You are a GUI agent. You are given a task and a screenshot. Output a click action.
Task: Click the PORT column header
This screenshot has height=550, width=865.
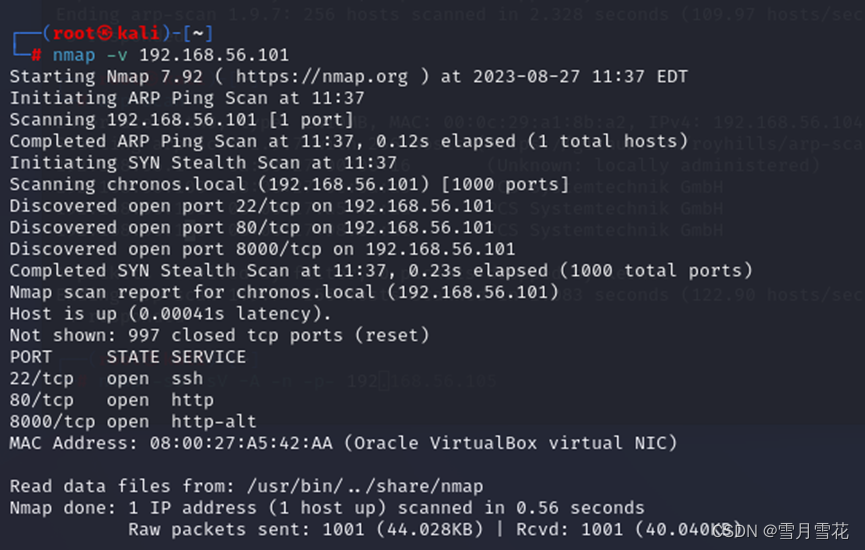[x=31, y=357]
